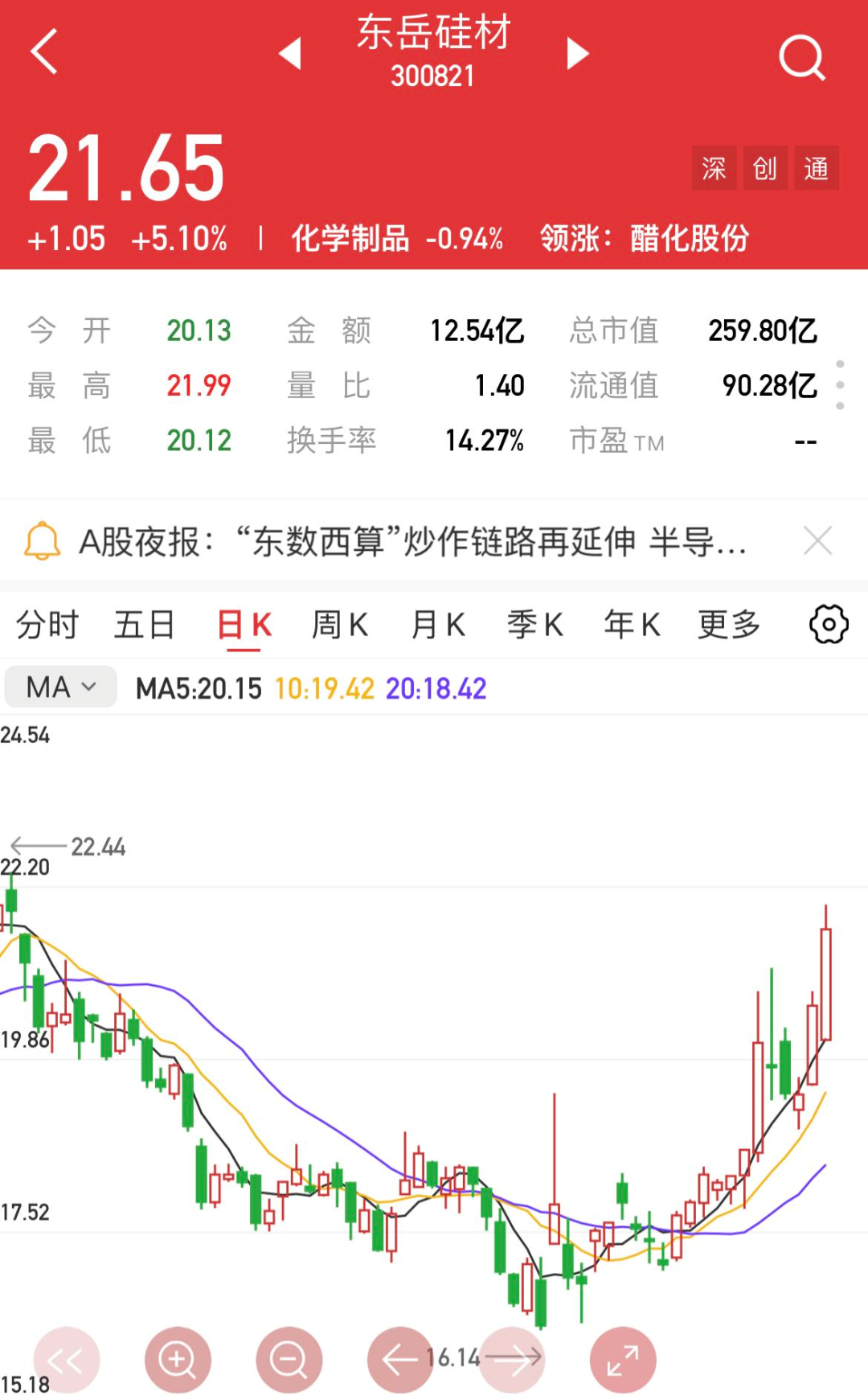Tap the turnover rate 14.27%
Screen dimensions: 868x1400
[485, 441]
